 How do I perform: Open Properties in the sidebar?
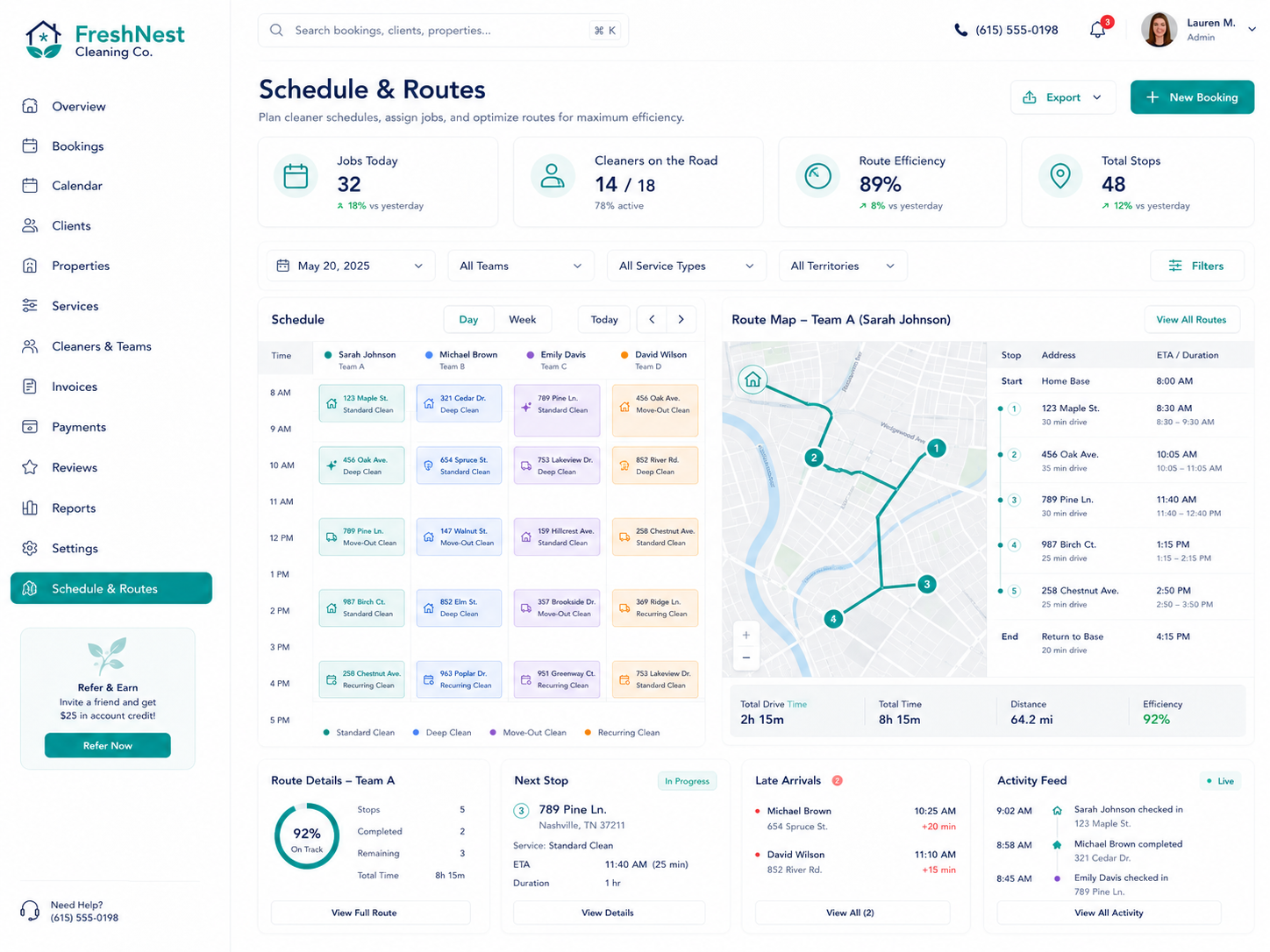(111, 266)
